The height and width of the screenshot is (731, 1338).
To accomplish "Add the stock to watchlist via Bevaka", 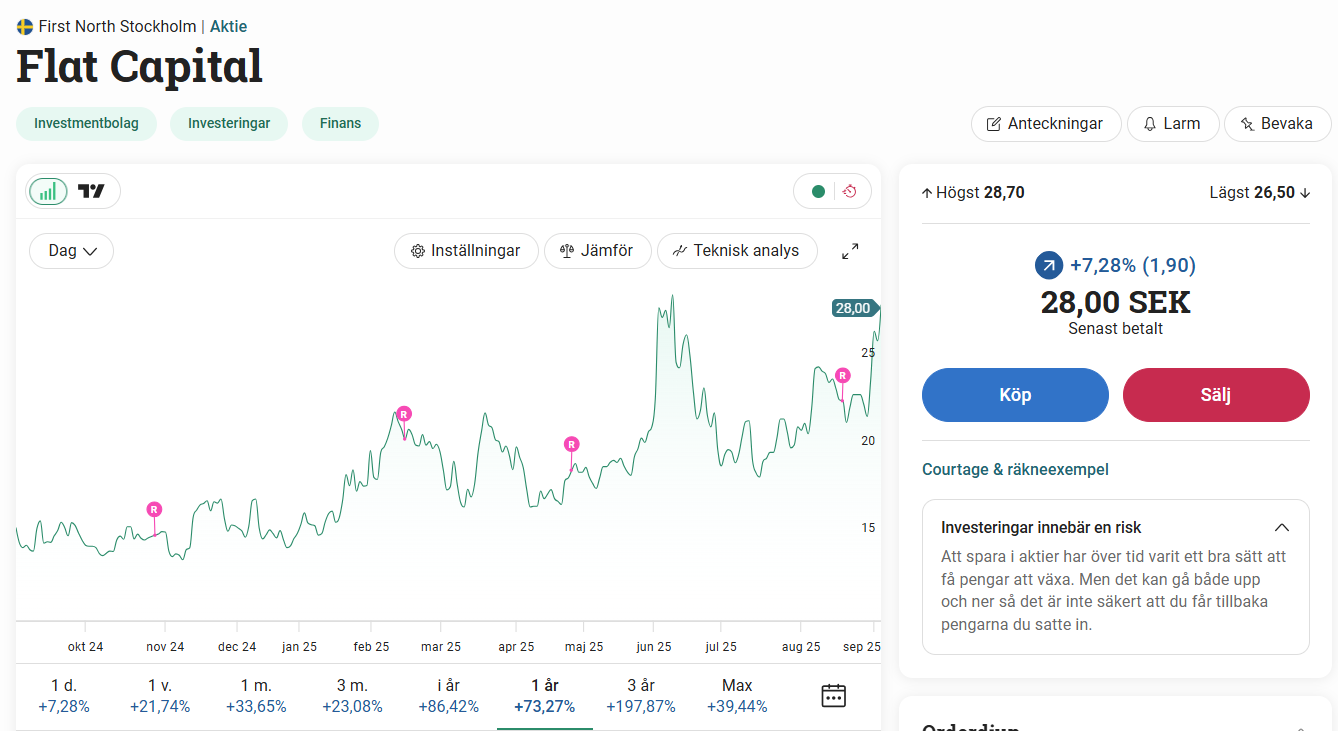I will click(x=1277, y=124).
